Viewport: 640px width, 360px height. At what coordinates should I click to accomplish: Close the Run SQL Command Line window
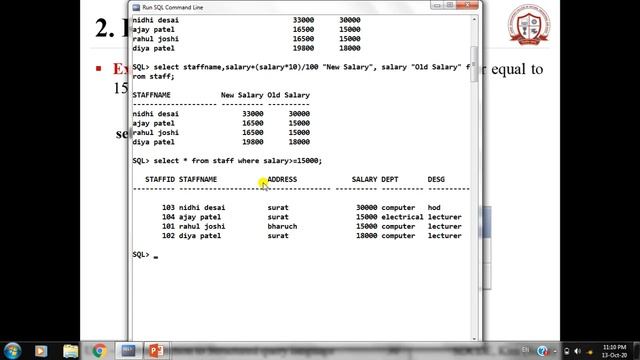[x=468, y=5]
